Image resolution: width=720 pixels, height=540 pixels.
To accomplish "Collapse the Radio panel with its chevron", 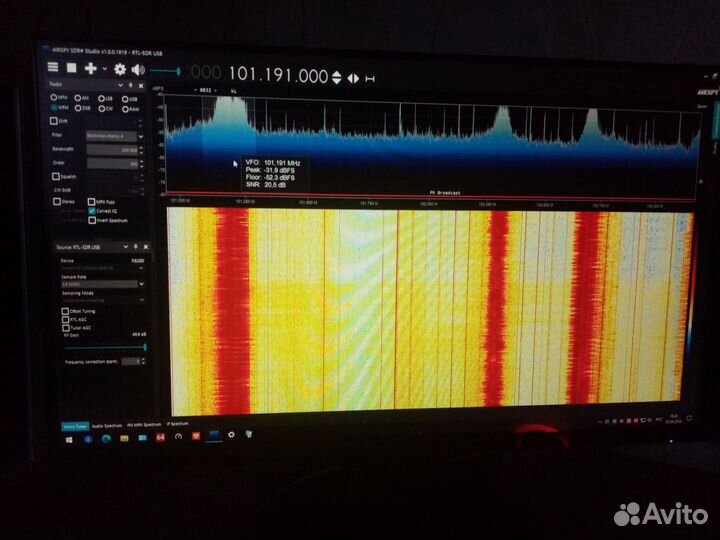I will coord(120,85).
